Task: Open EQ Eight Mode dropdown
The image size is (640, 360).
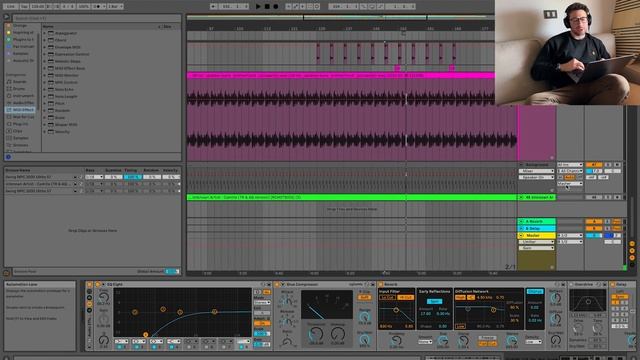Action: click(x=262, y=303)
